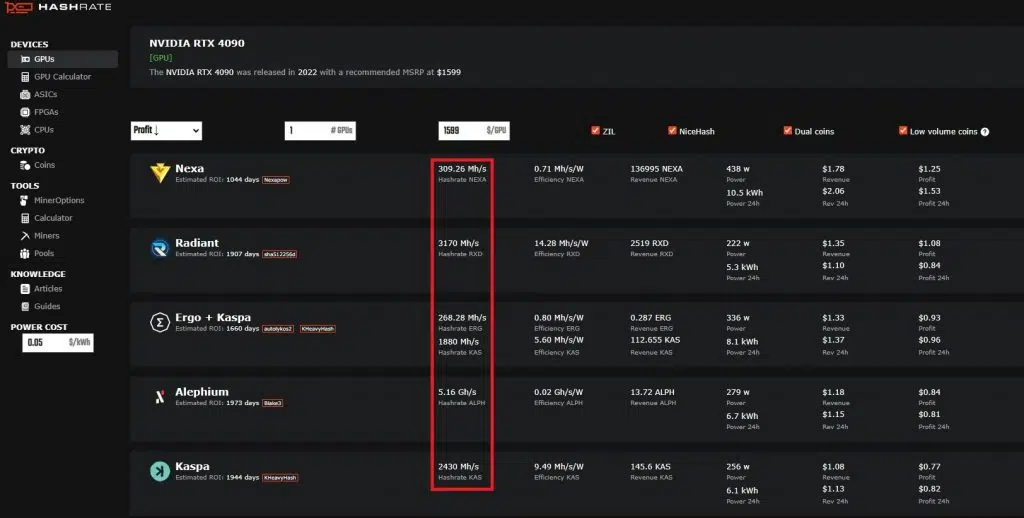Click the KHeavyHash tag in Kaspa row
1024x518 pixels.
tap(280, 478)
